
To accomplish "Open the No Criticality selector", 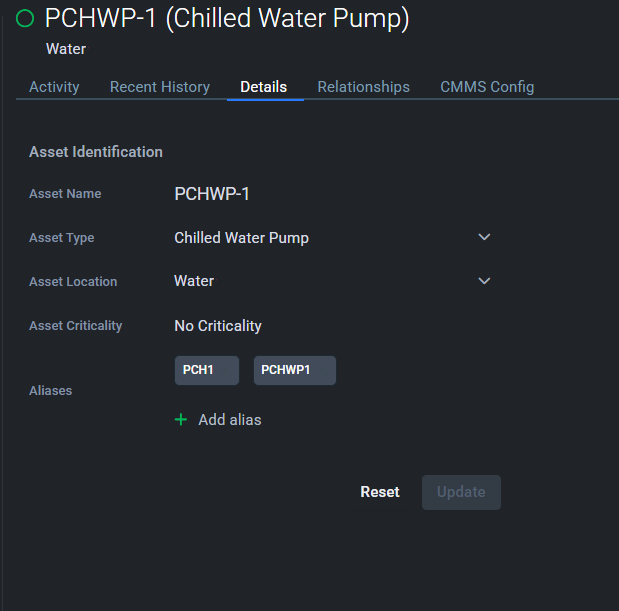I will 218,326.
